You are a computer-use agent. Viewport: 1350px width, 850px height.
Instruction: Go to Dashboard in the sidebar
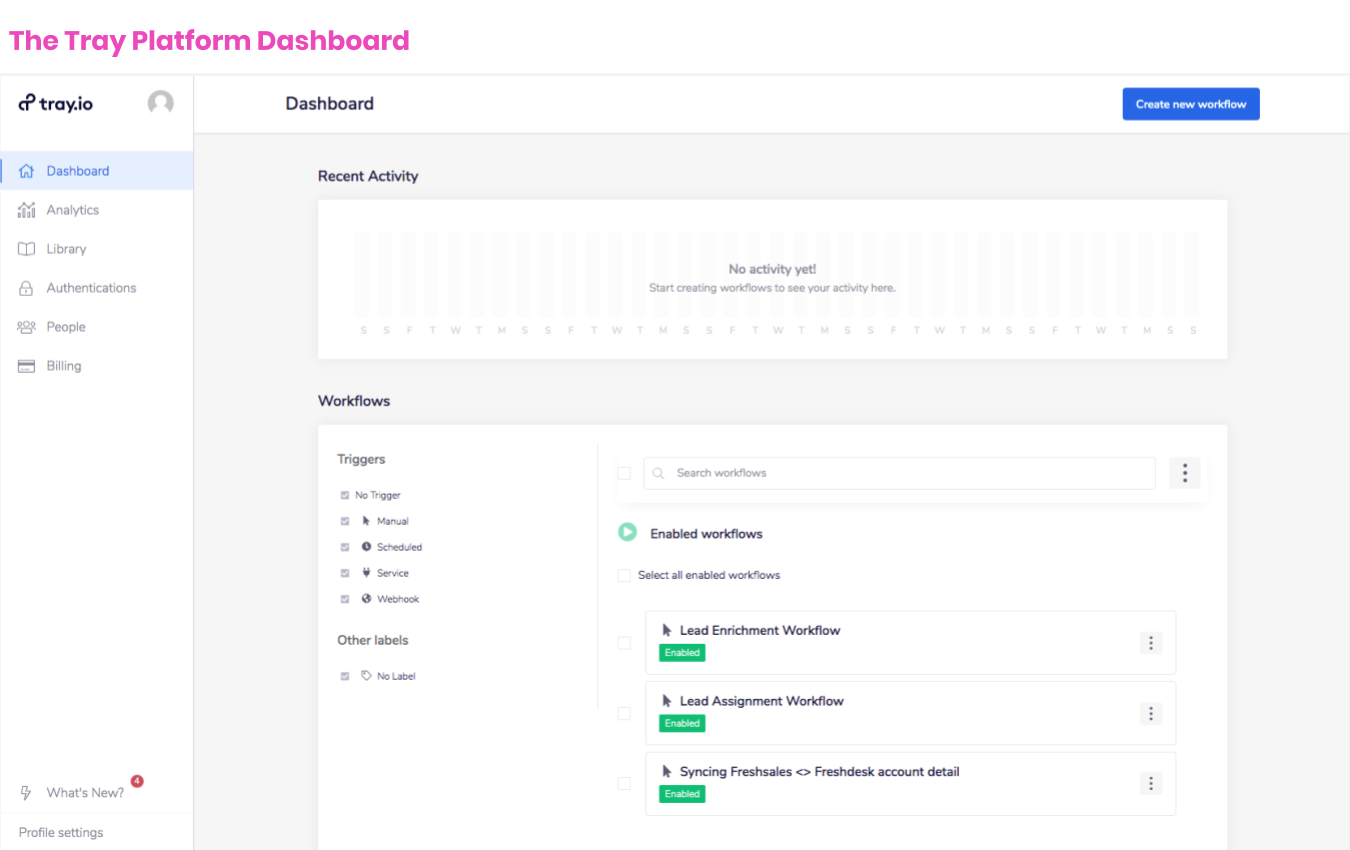(97, 171)
